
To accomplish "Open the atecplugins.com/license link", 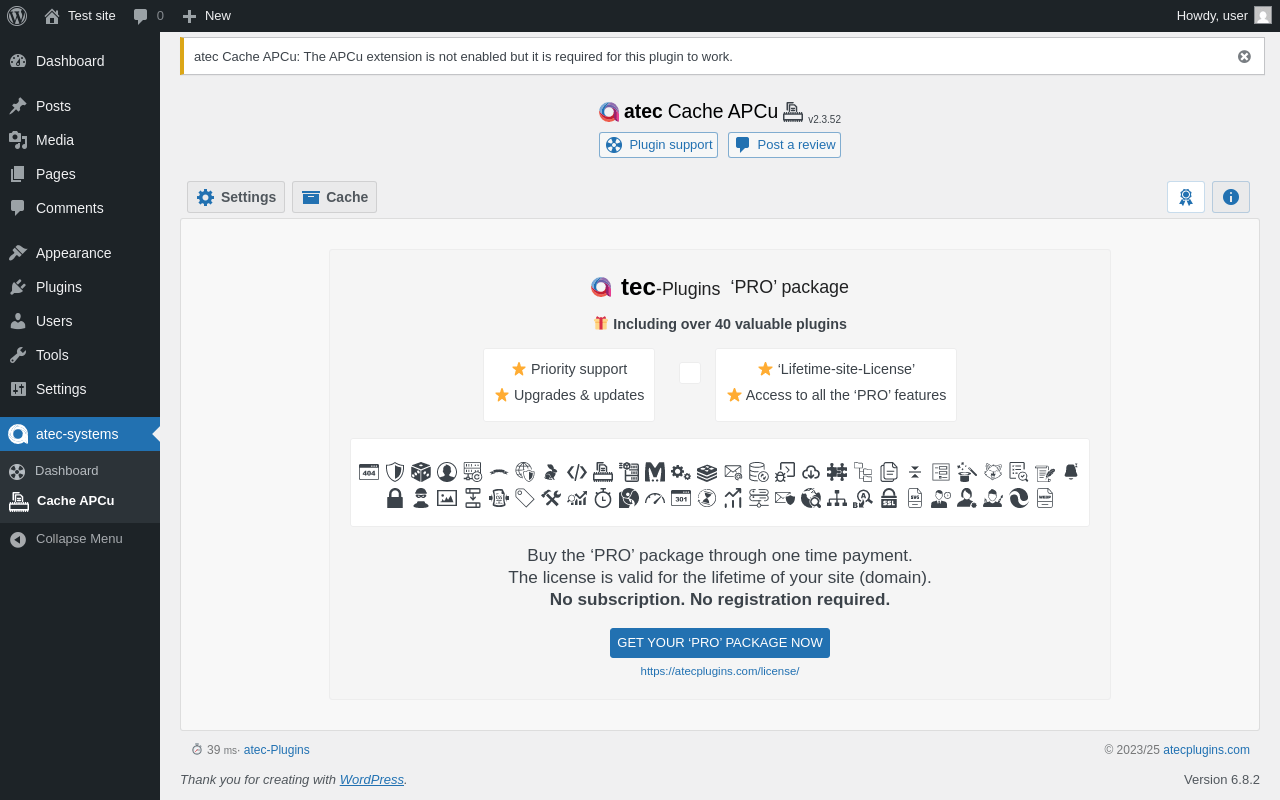I will 720,671.
